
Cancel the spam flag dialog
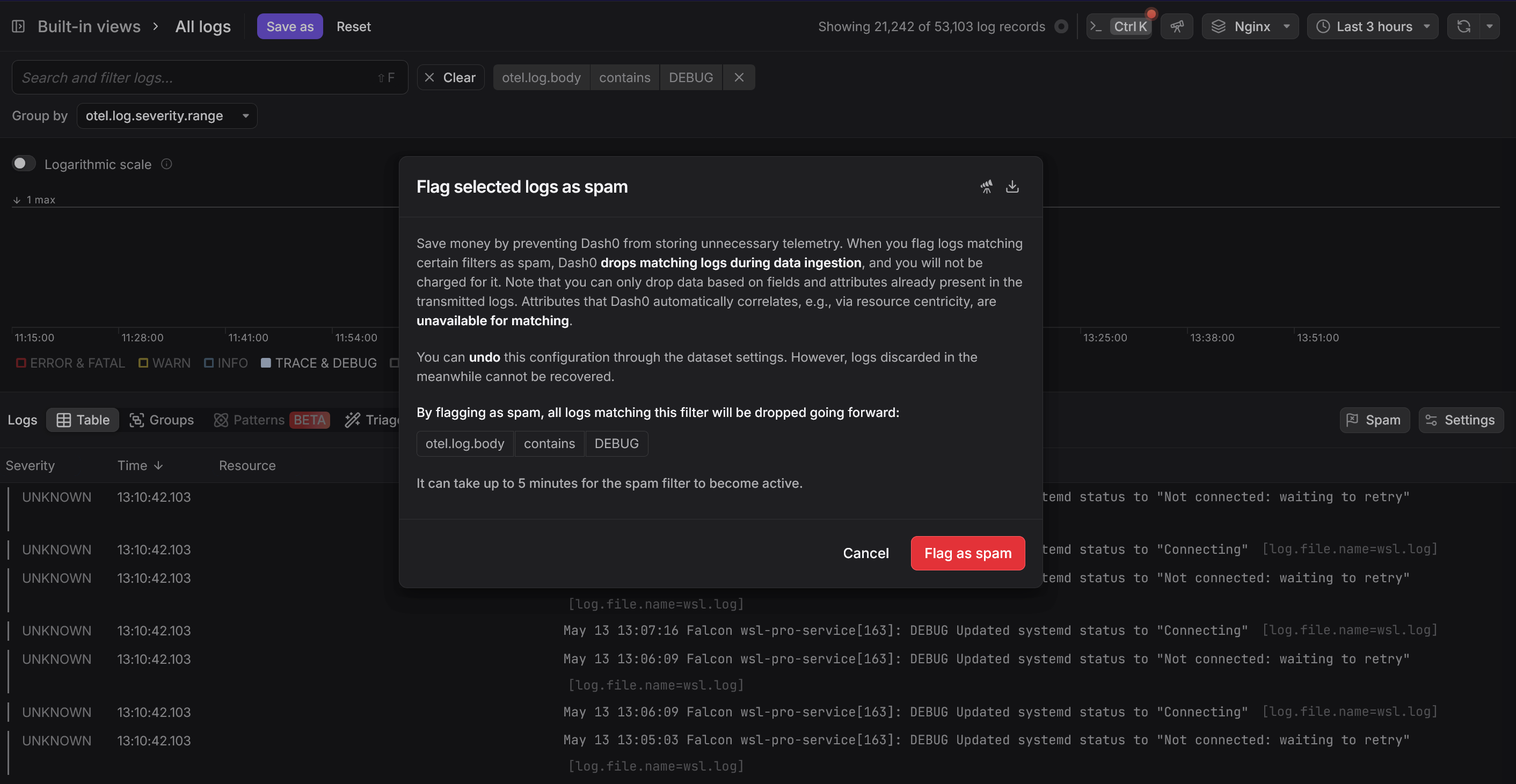(866, 553)
